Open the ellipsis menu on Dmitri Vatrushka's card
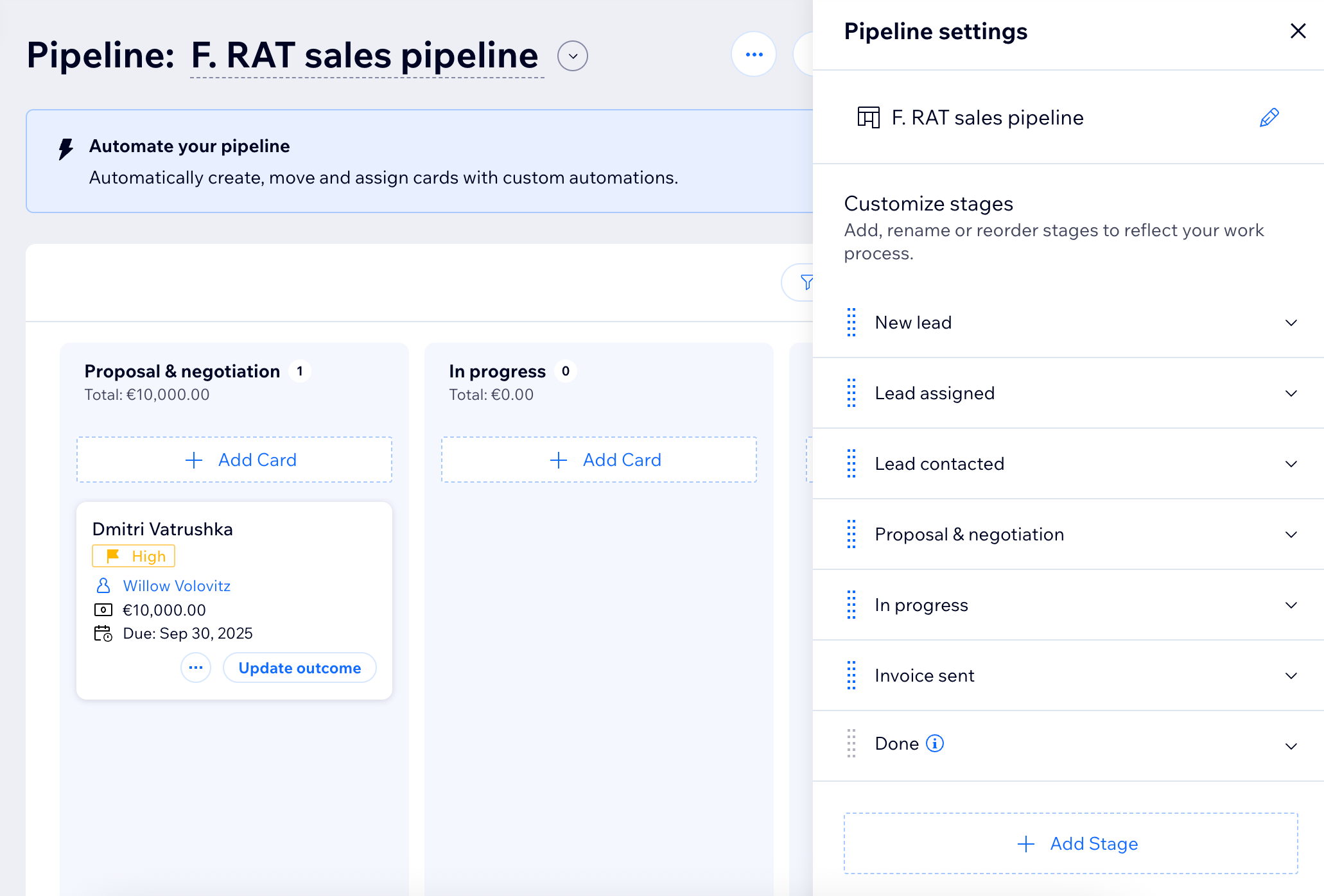 point(195,668)
